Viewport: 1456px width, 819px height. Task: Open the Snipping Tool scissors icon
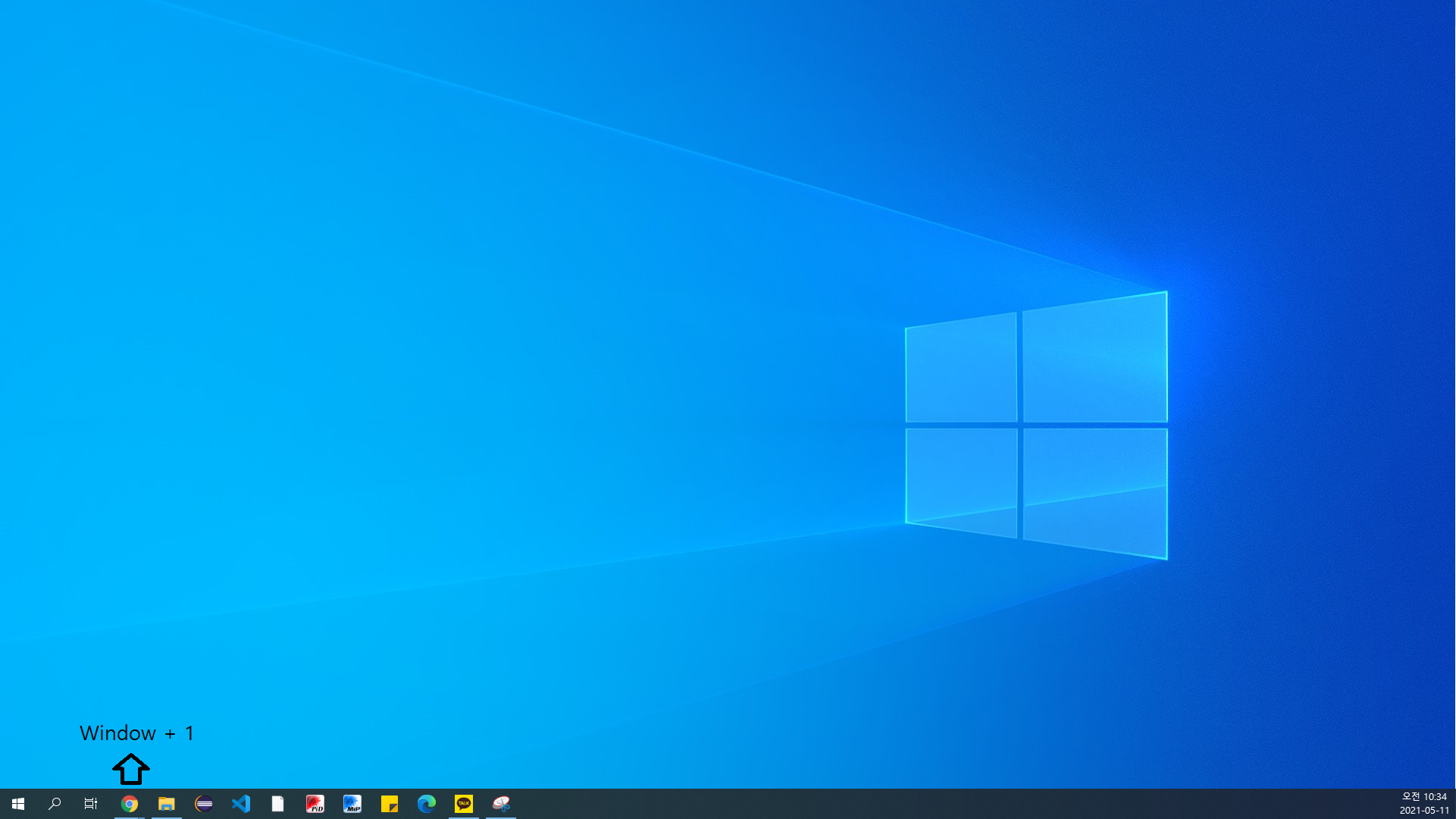(x=501, y=804)
